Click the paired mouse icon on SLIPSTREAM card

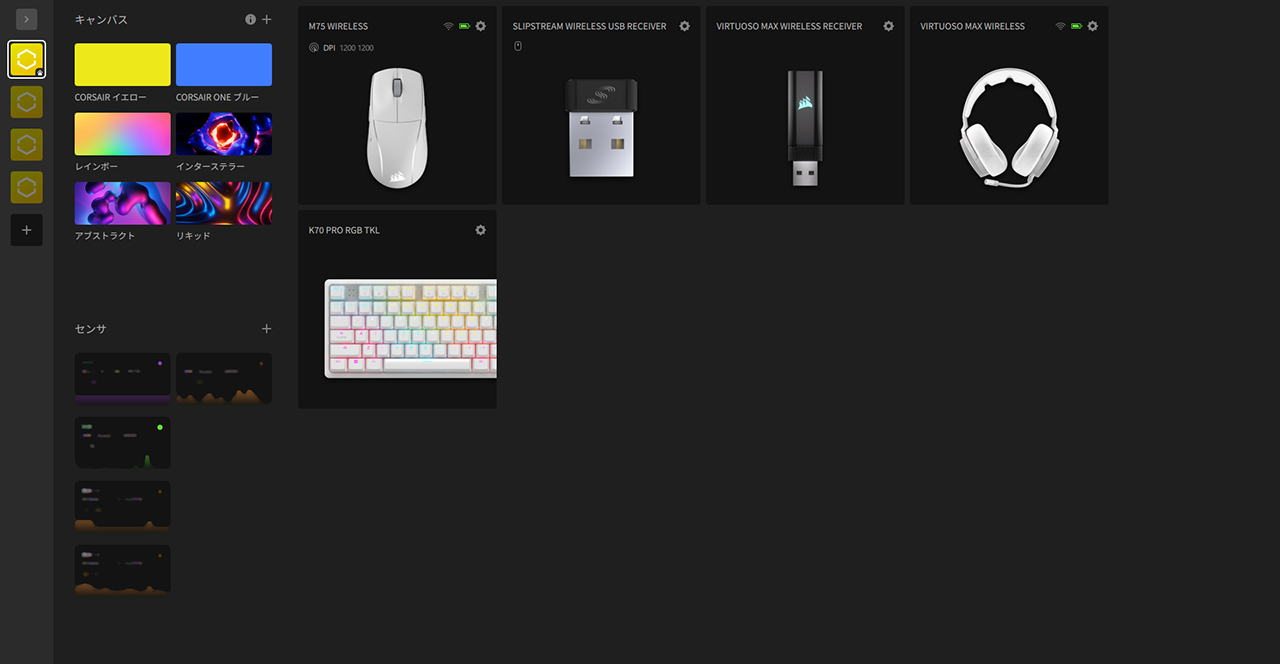pyautogui.click(x=518, y=46)
